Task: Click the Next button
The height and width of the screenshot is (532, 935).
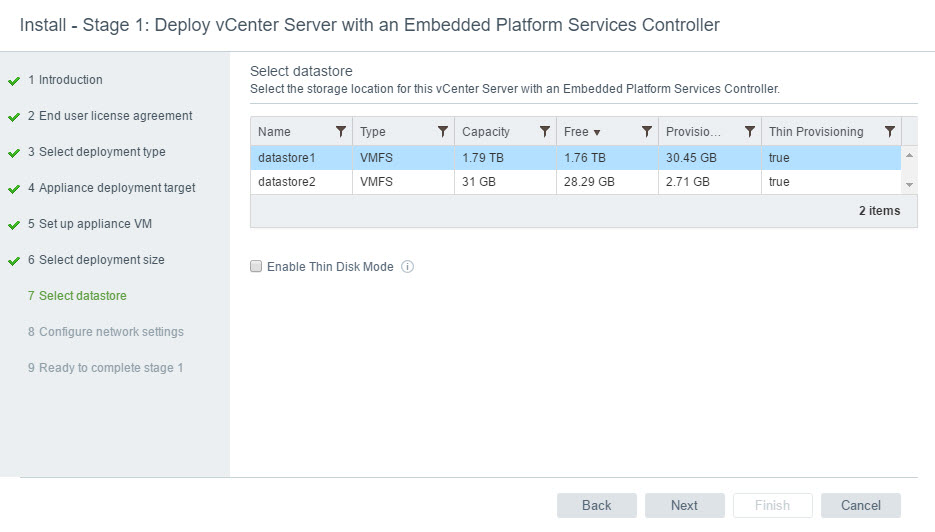Action: [684, 505]
